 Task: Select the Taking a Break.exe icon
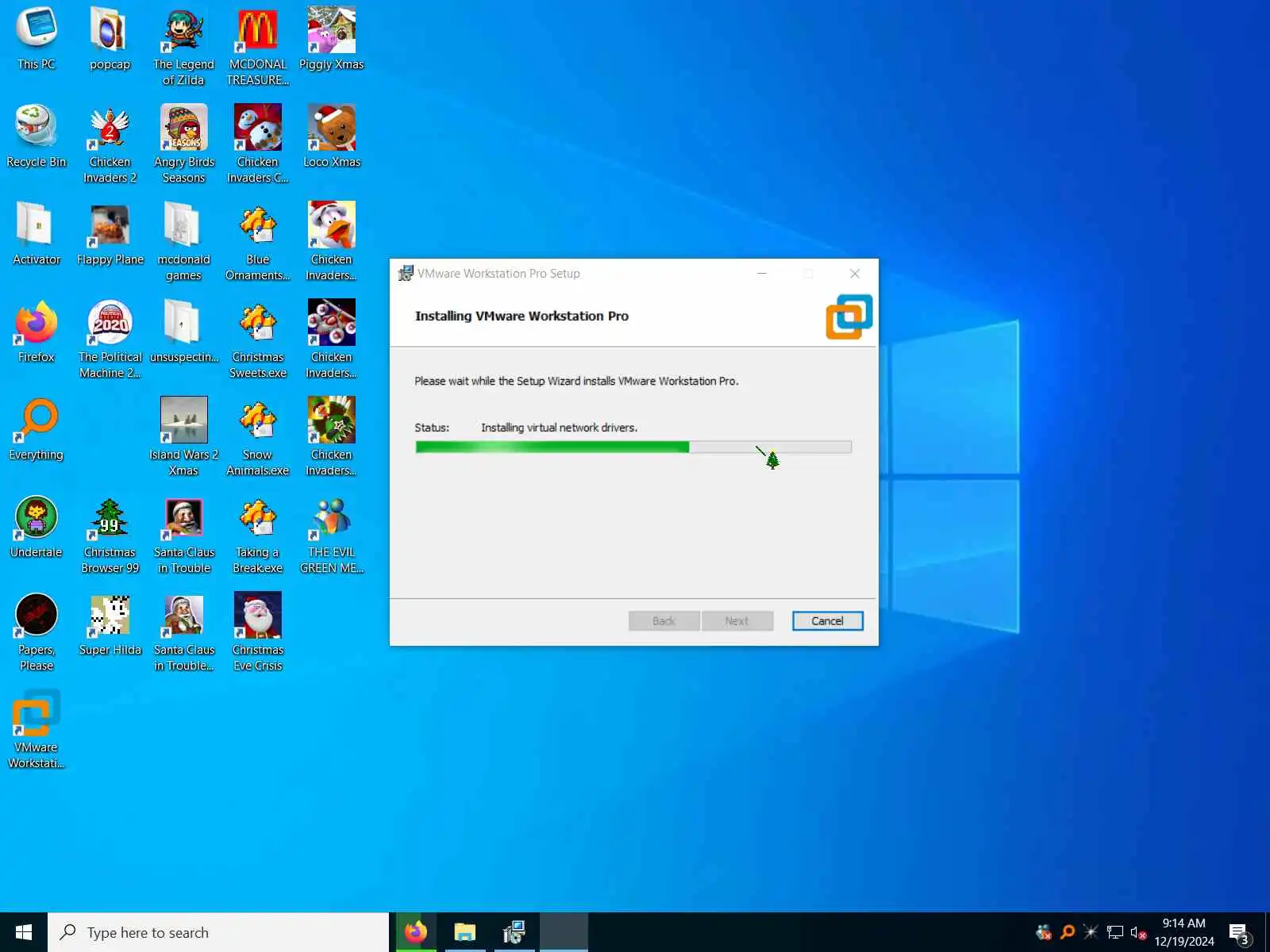(257, 535)
